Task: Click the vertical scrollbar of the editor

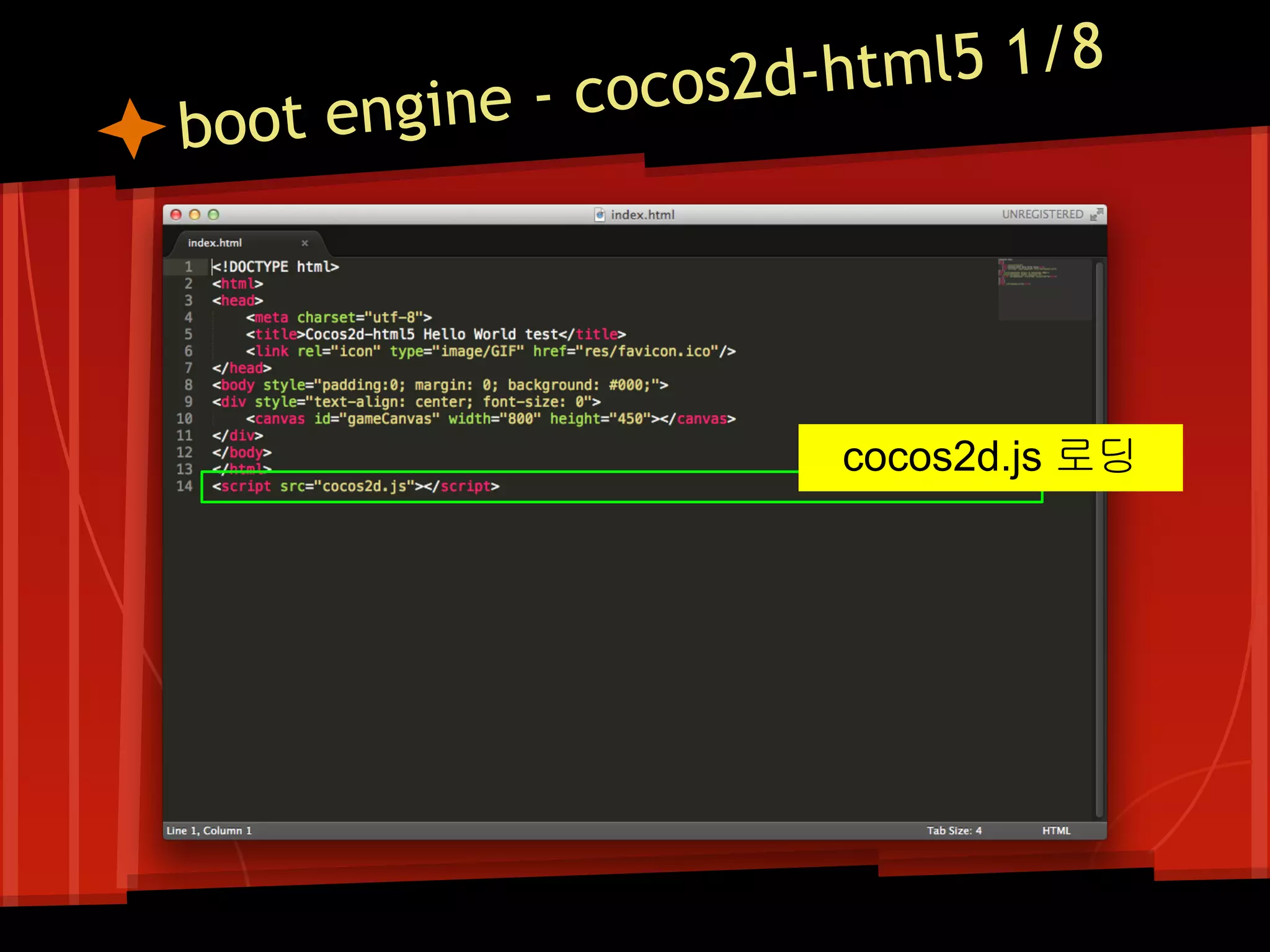Action: [x=1099, y=539]
